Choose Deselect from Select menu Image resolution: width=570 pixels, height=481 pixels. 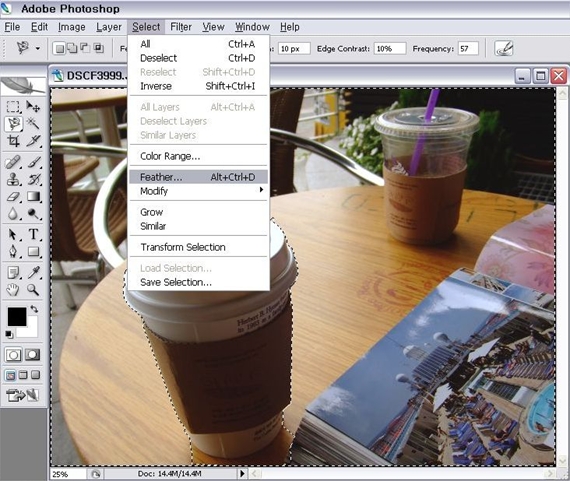pos(198,58)
